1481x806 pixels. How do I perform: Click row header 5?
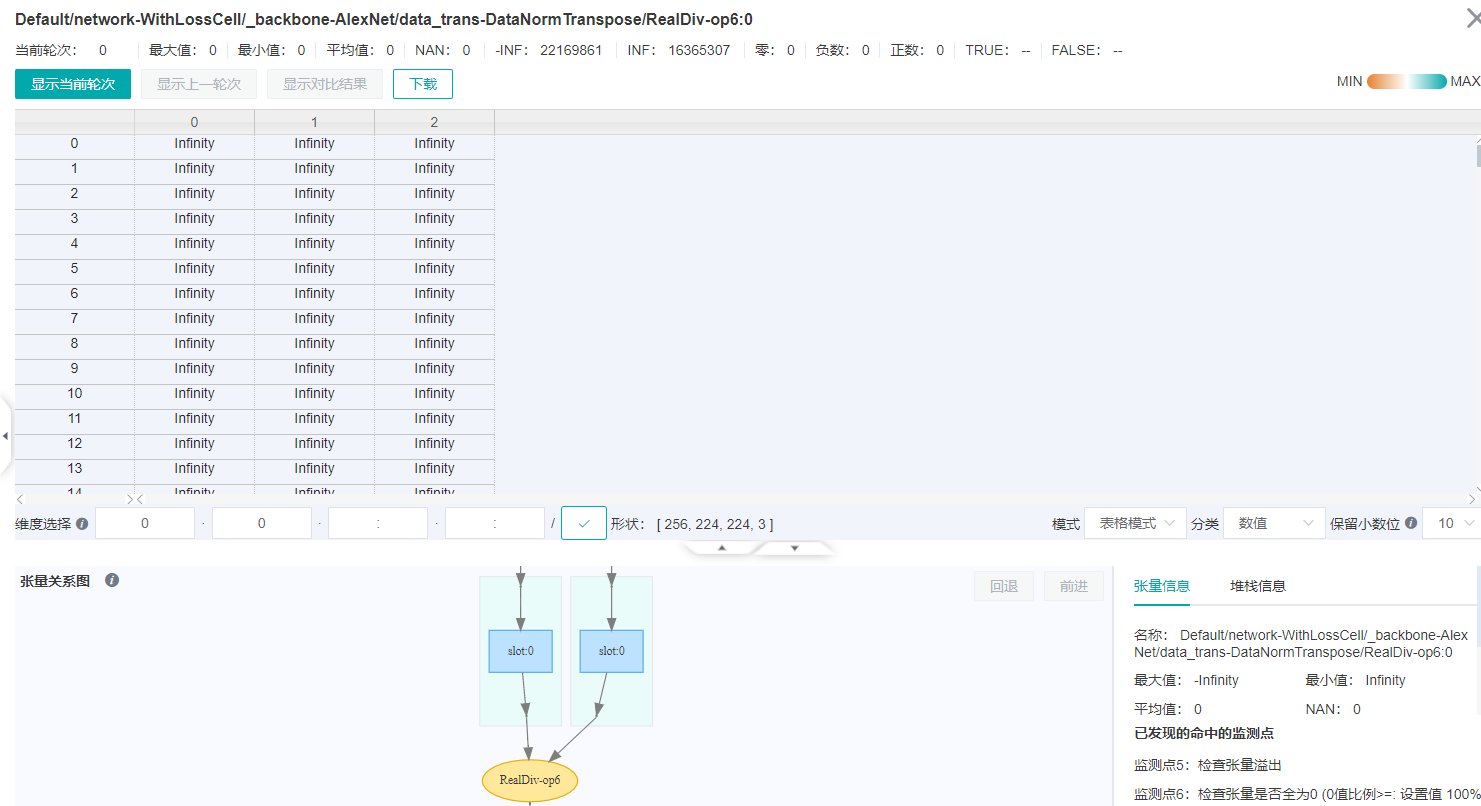point(74,268)
